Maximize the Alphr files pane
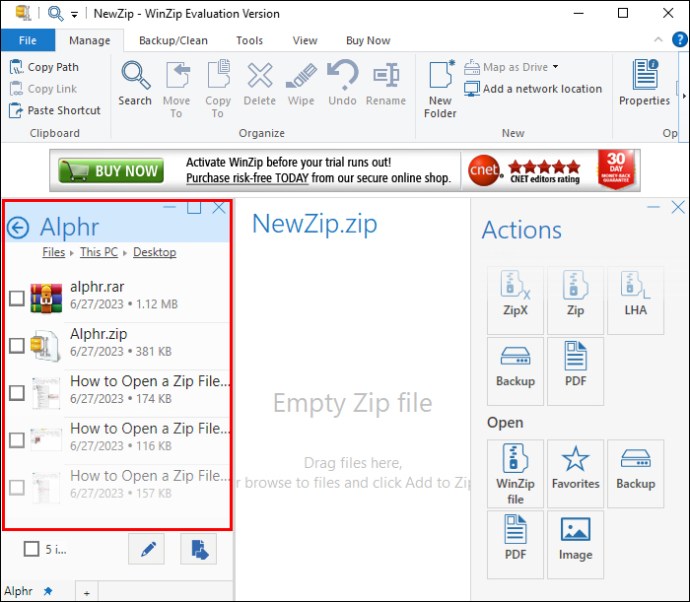This screenshot has height=602, width=690. click(x=194, y=207)
